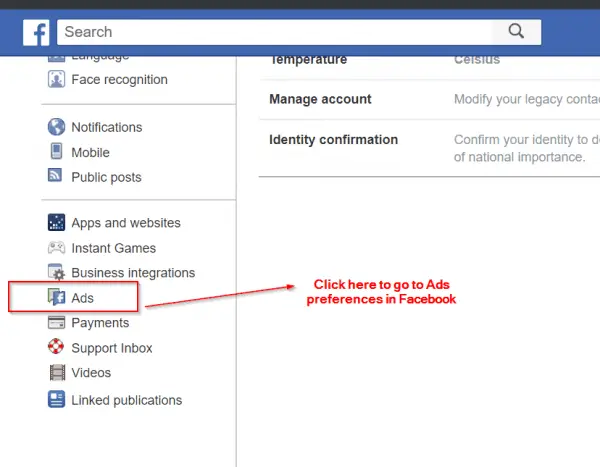Select Business integrations in sidebar
Image resolution: width=600 pixels, height=467 pixels.
point(133,273)
